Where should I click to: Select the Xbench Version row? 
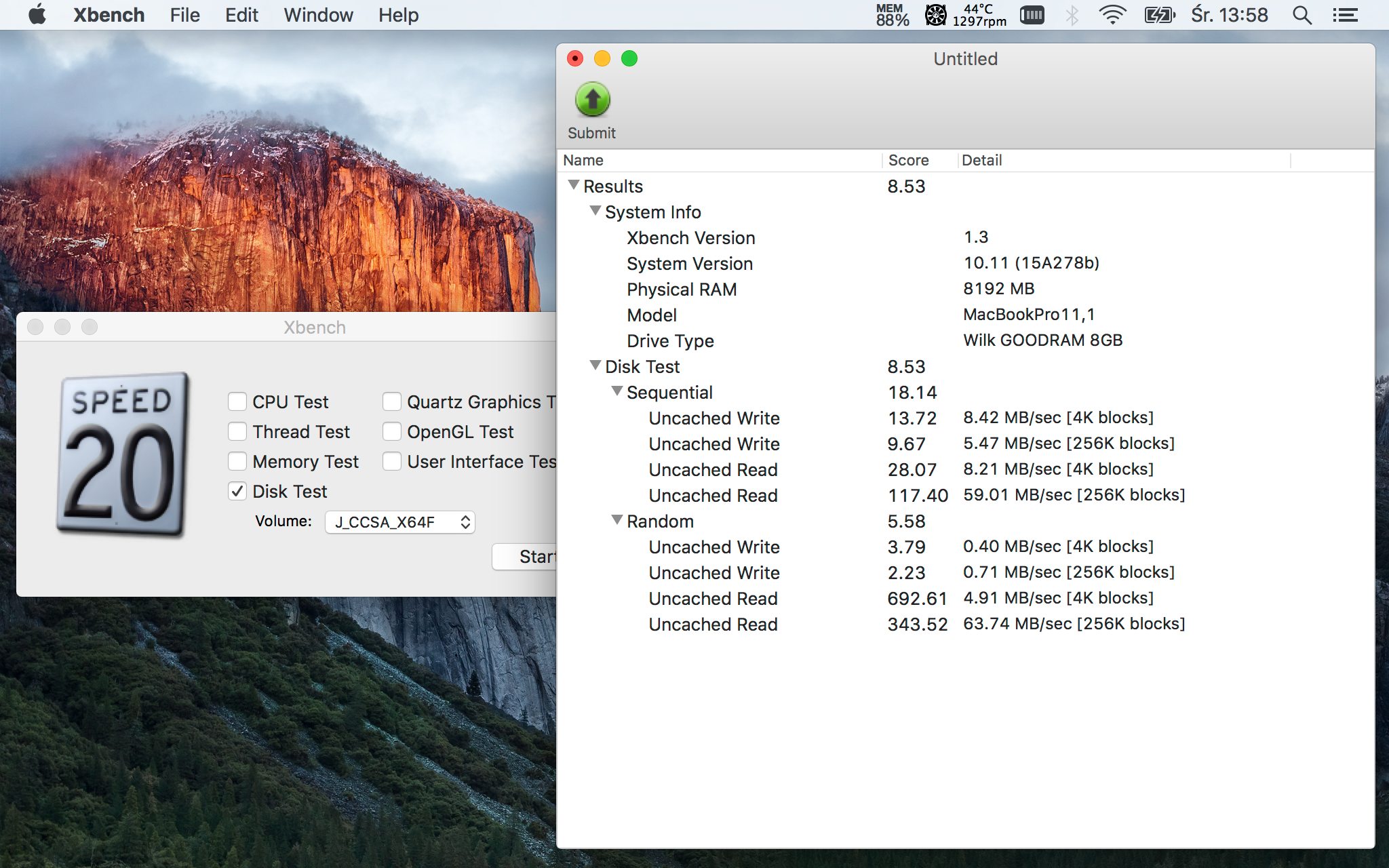point(966,238)
